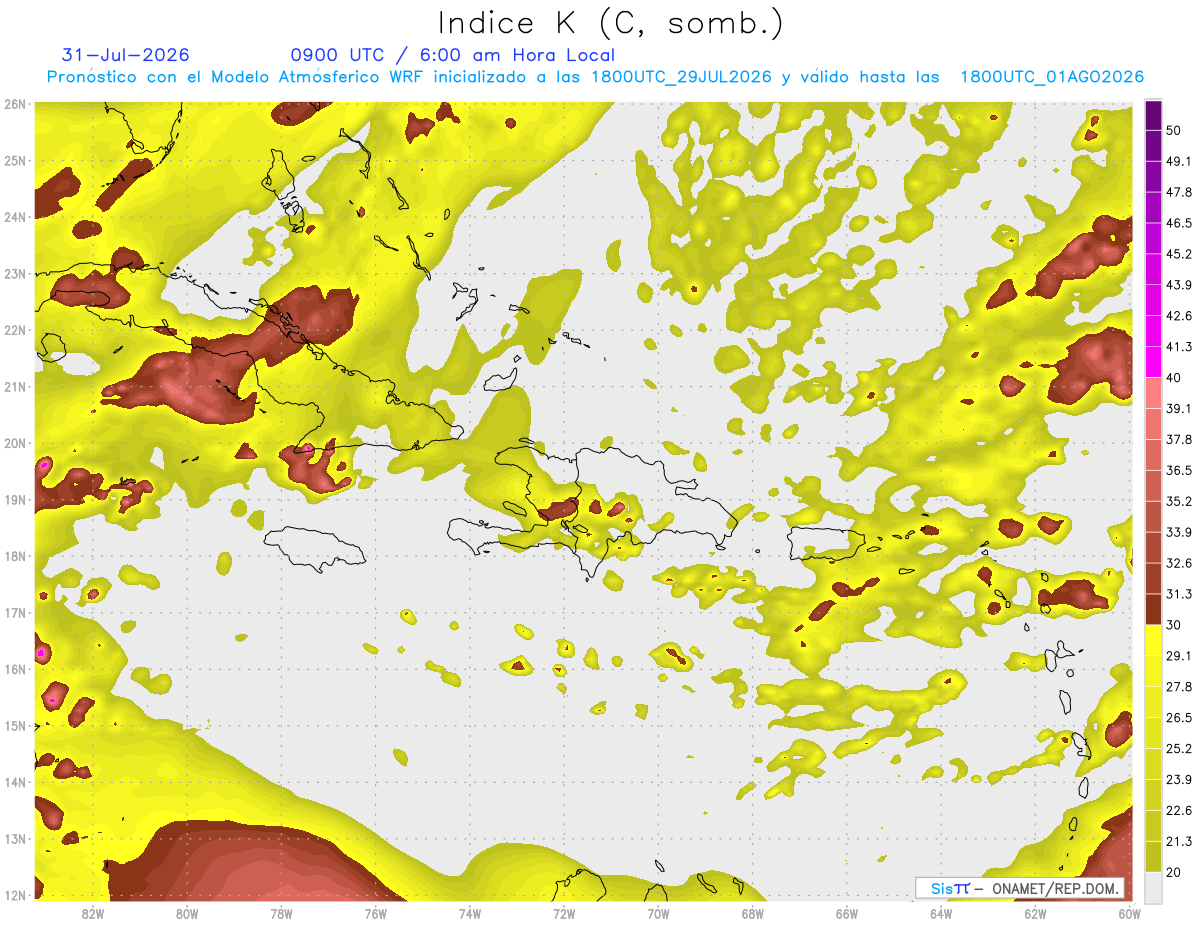The image size is (1200, 927).
Task: Click the colorbar value "26.5"
Action: (x=1178, y=717)
